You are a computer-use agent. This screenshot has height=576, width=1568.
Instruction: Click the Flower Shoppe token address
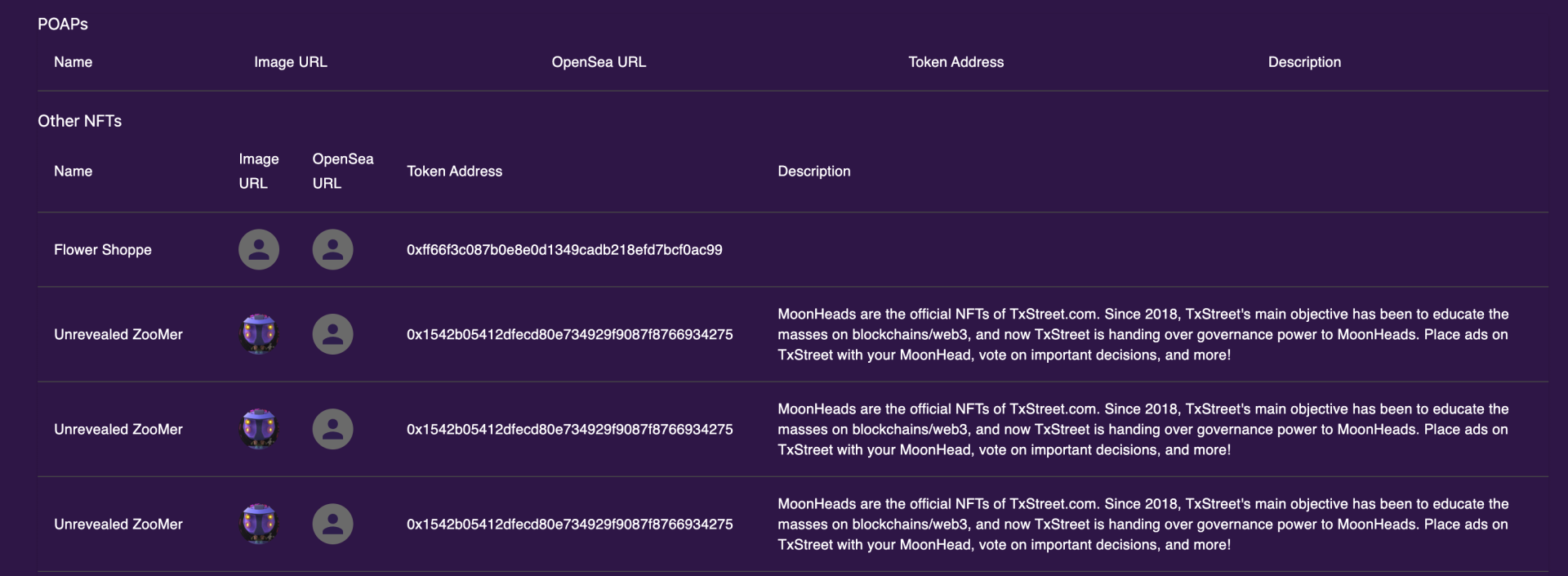coord(564,250)
